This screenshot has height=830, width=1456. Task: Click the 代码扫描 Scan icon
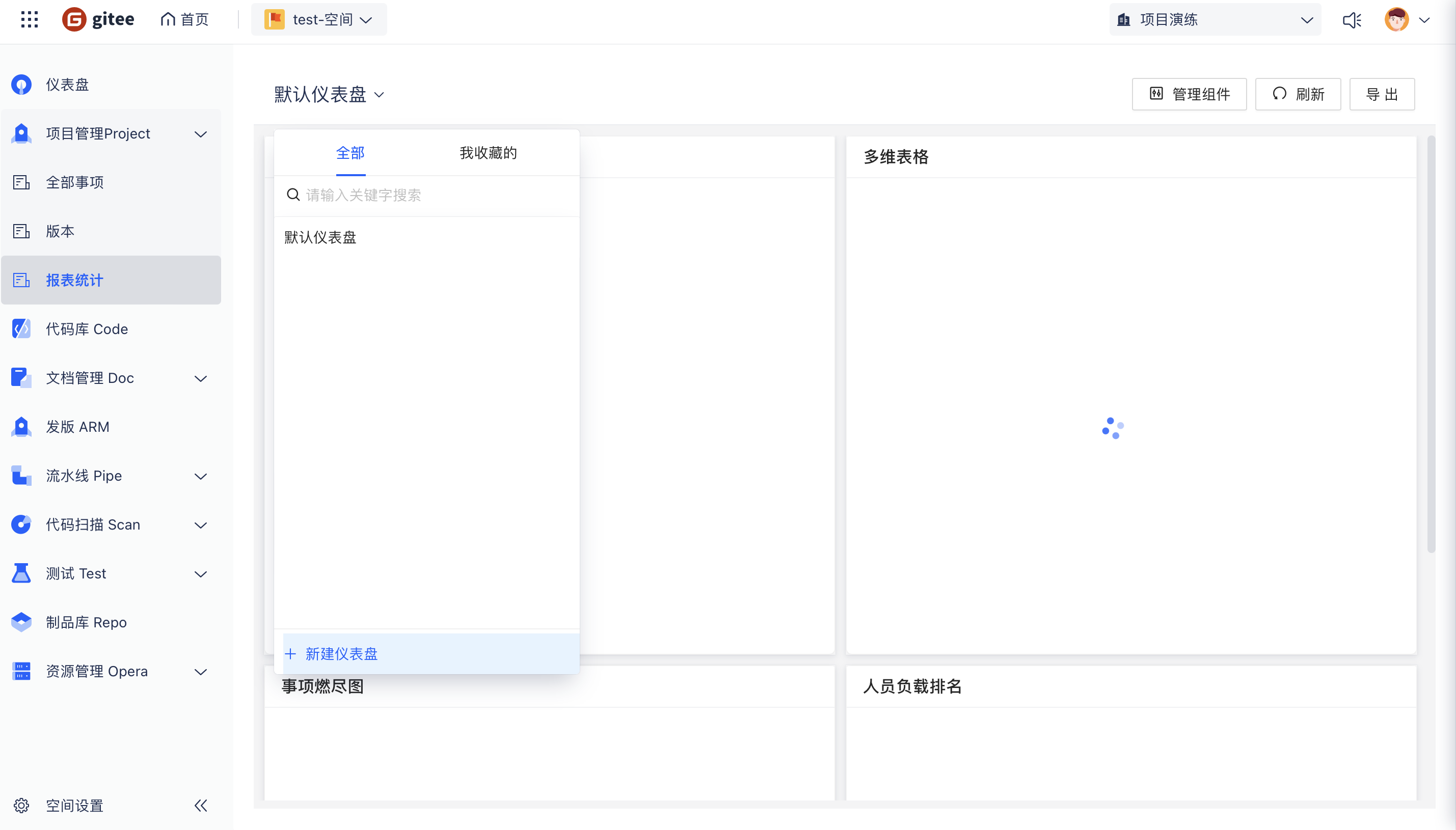point(21,524)
